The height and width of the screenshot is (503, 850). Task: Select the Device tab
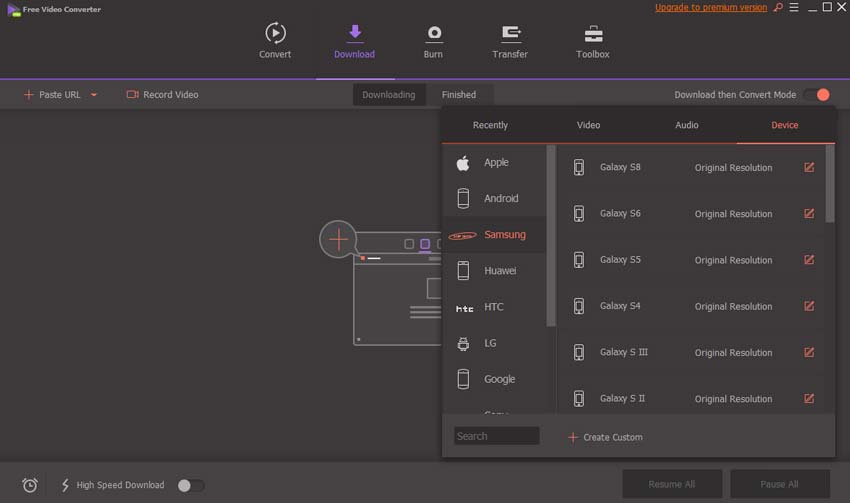[x=784, y=125]
